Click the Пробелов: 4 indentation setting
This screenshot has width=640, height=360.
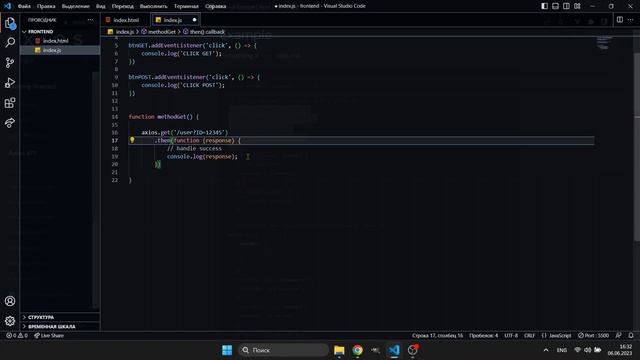click(484, 336)
